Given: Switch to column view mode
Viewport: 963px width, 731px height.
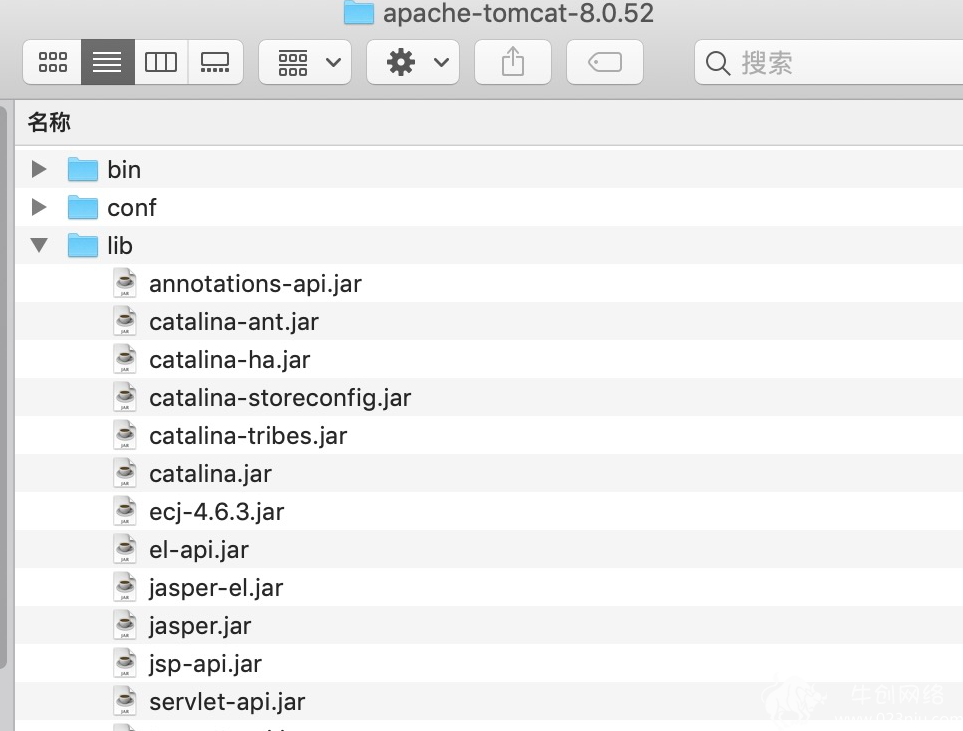Looking at the screenshot, I should coord(161,62).
